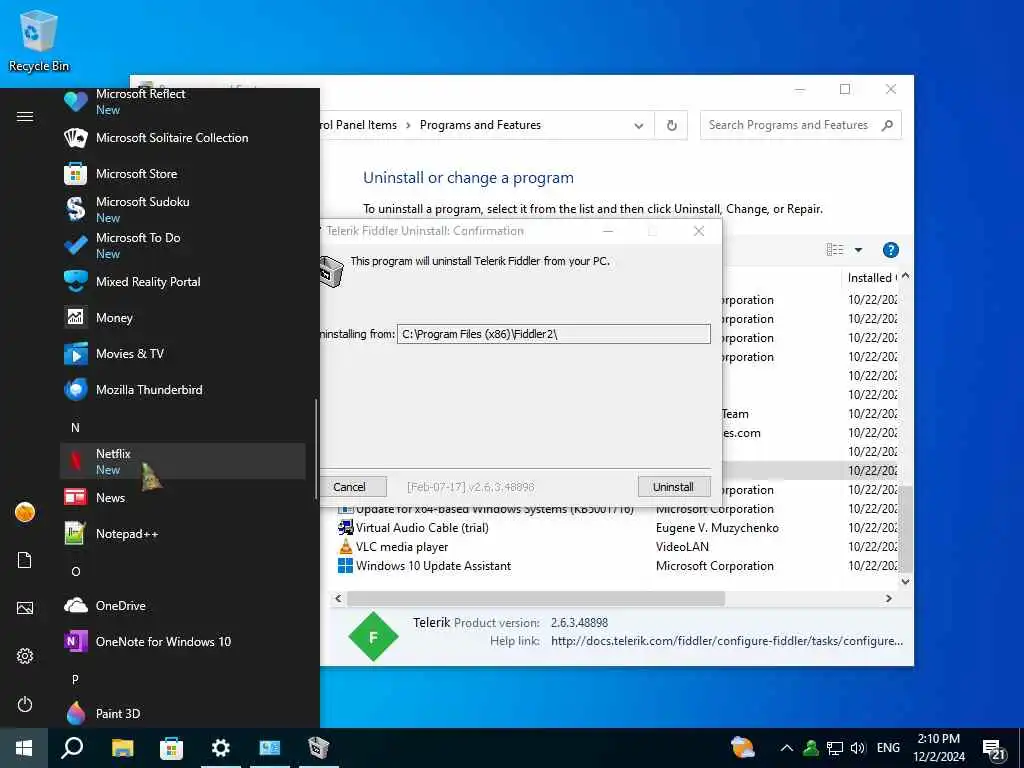Launch OneNote for Windows 10

click(183, 641)
